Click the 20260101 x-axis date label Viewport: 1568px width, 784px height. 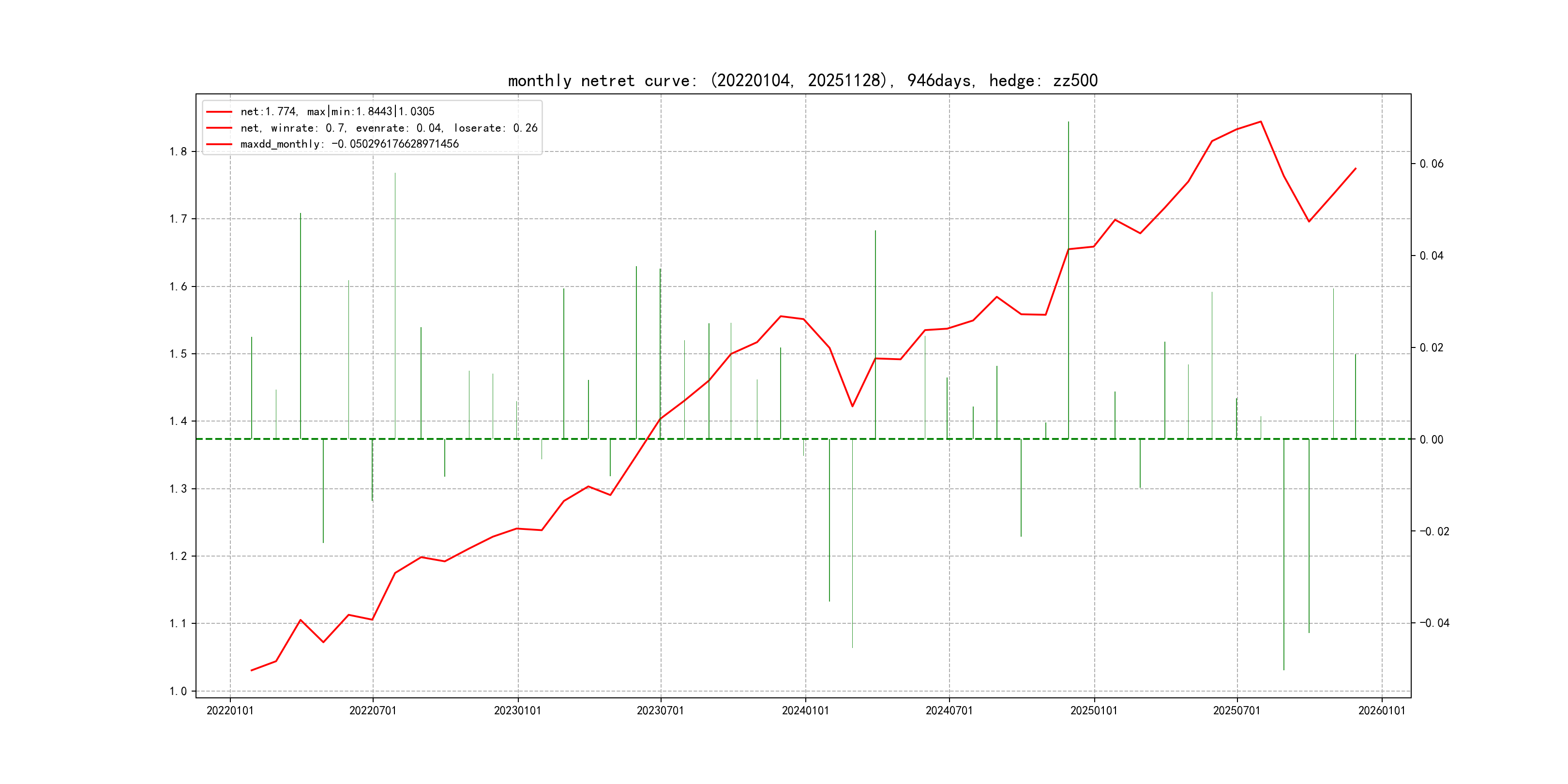(x=1382, y=711)
